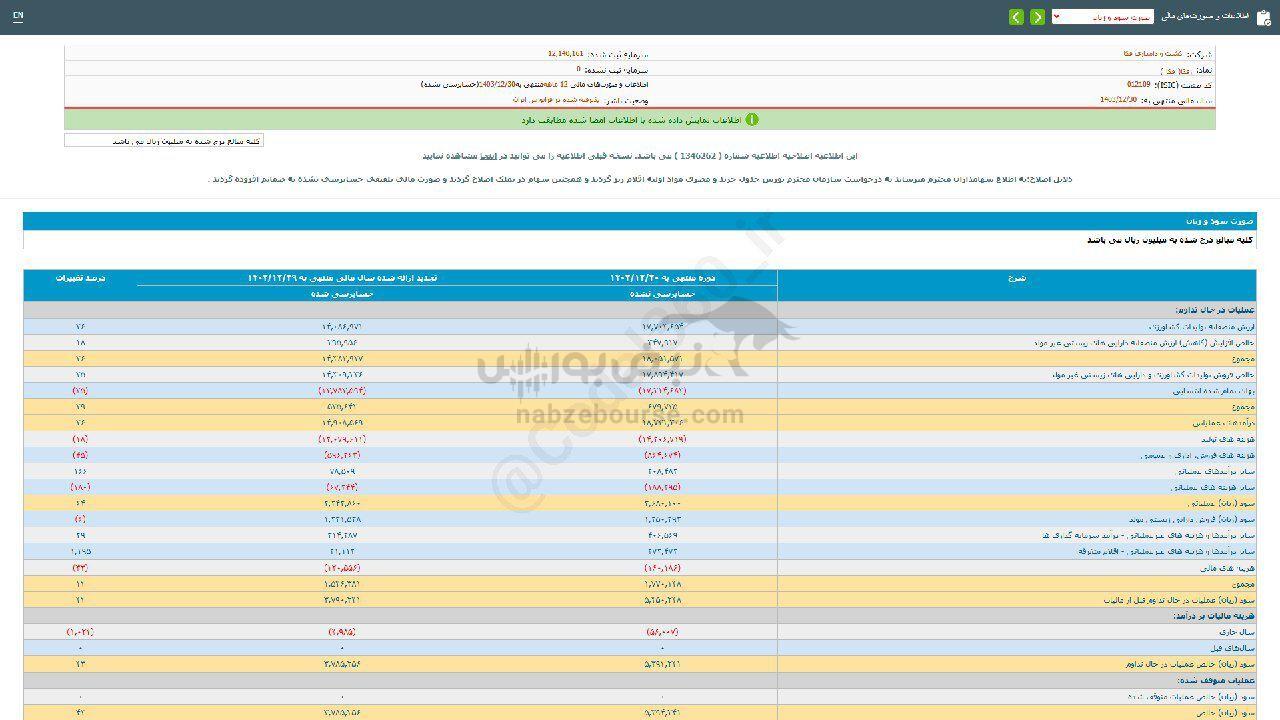This screenshot has height=720, width=1280.
Task: Click the 'شرح' column header
Action: [x=1016, y=278]
